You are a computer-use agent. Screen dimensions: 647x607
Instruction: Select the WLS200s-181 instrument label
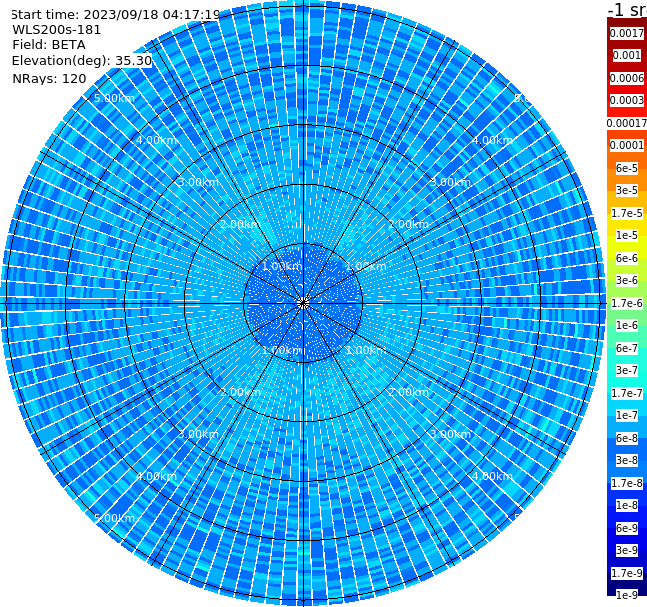pos(57,30)
